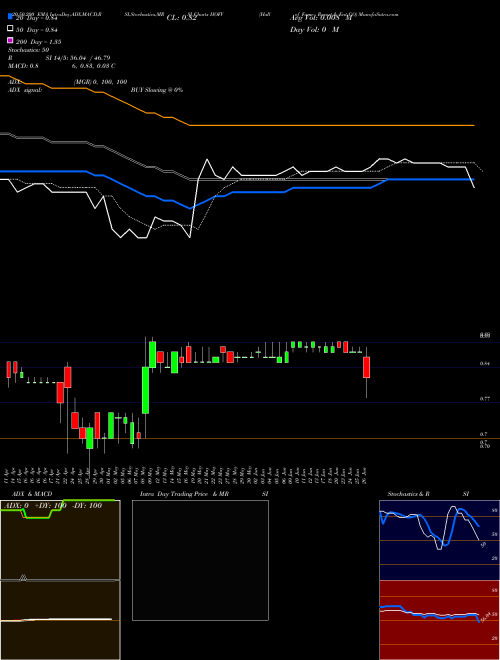
Task: Click the 'ADX signal:' label
Action: click(x=25, y=90)
